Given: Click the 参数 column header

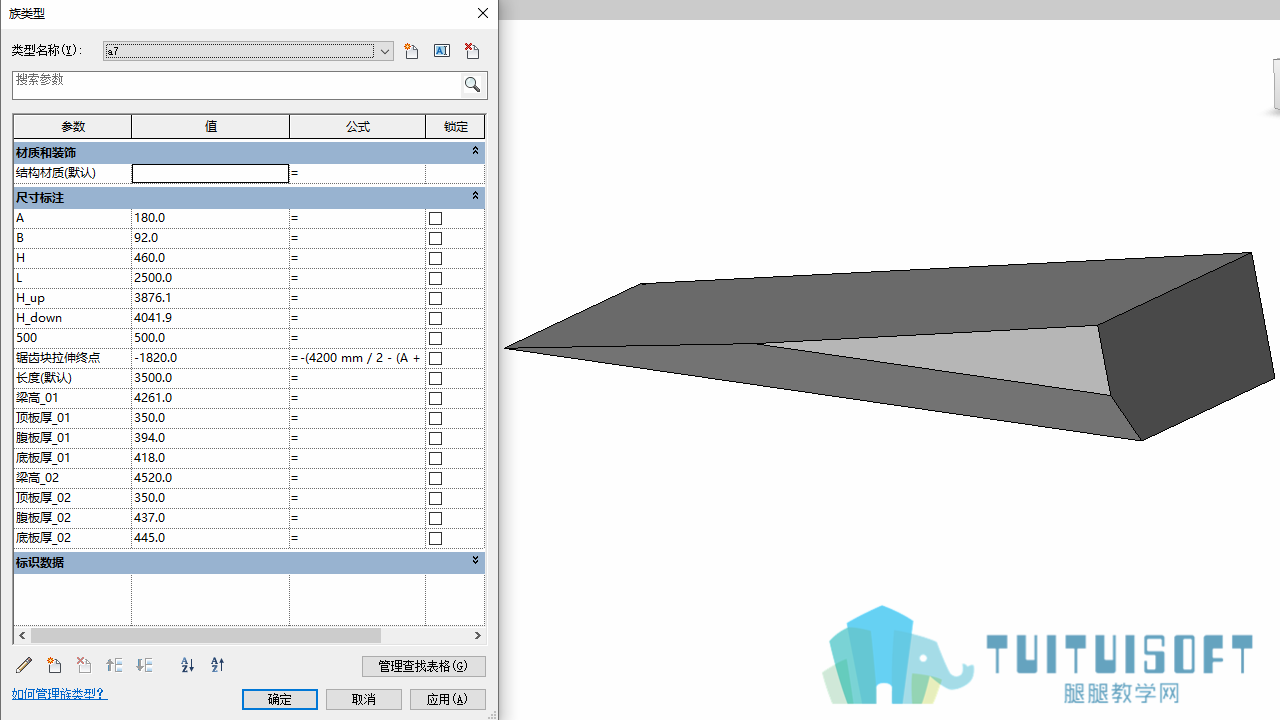Looking at the screenshot, I should click(73, 126).
